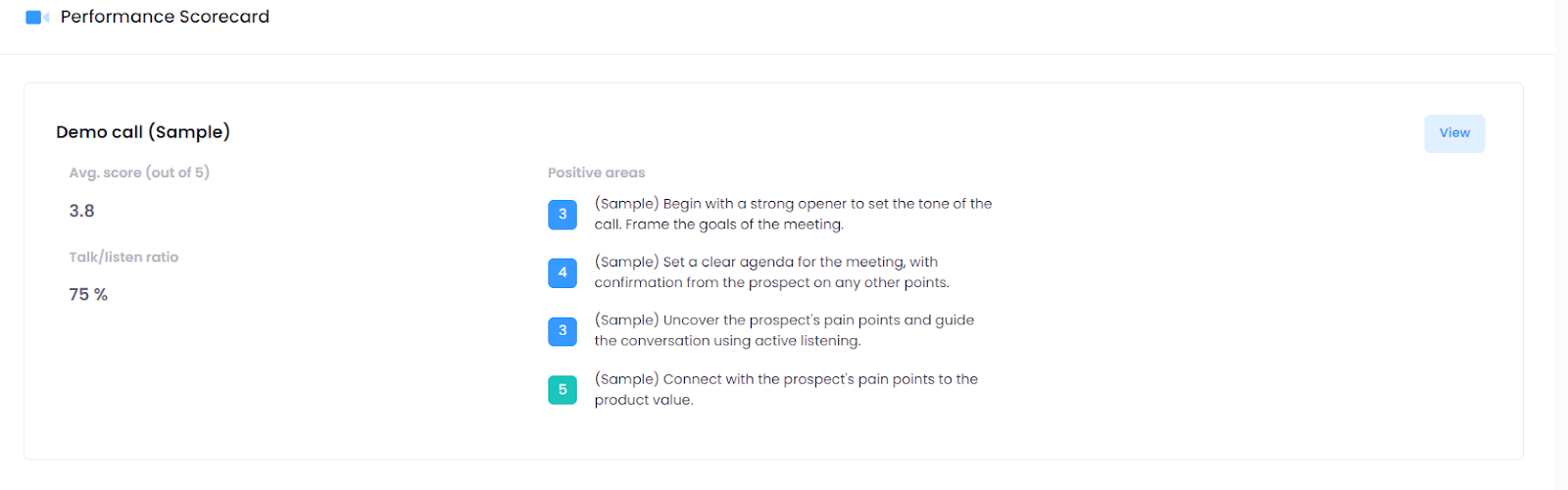
Task: Click the video camera icon beside Performance Scorecard
Action: click(37, 18)
